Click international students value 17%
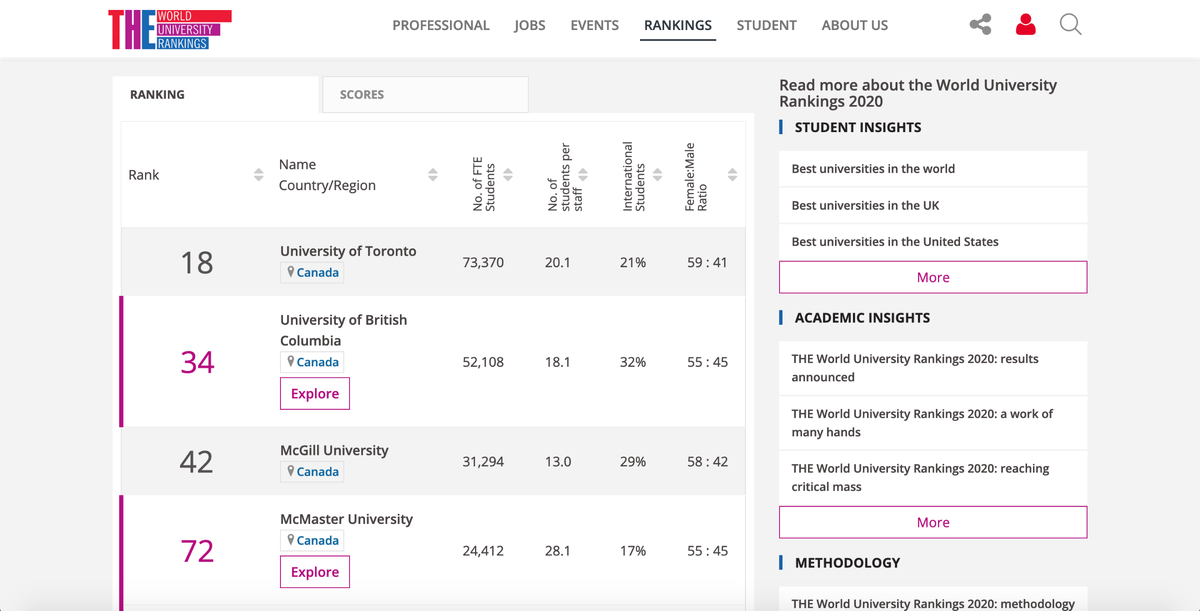Screen dimensions: 1200x611 (633, 551)
